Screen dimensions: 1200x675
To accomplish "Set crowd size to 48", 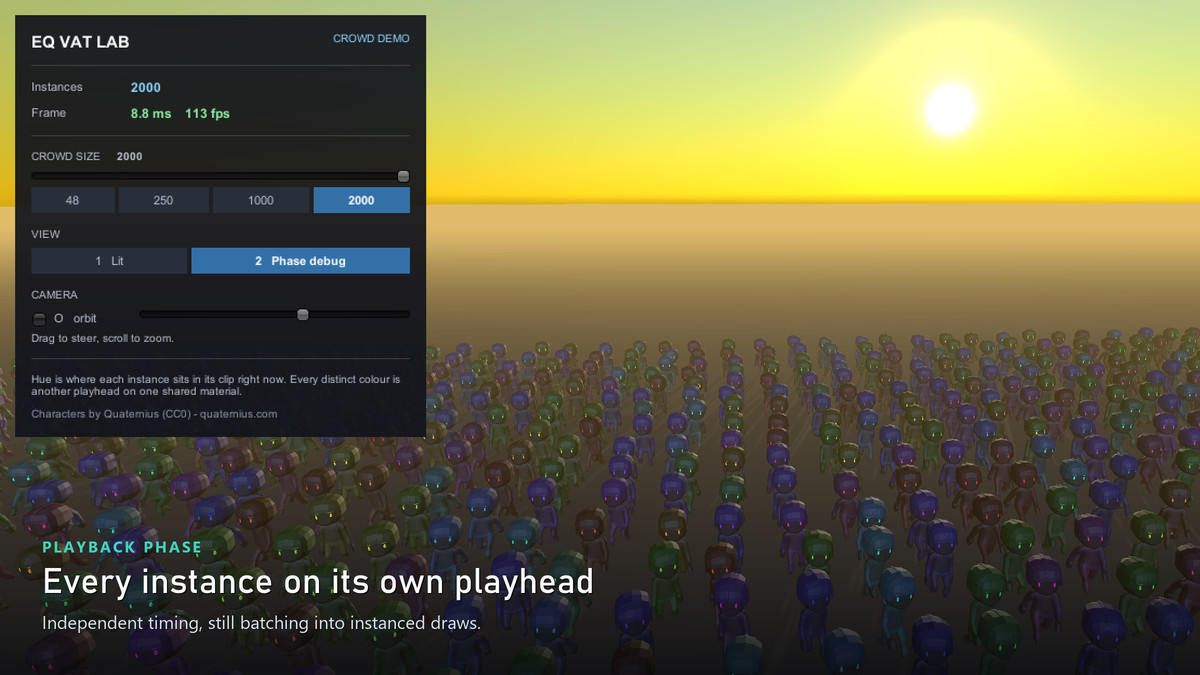I will click(x=73, y=200).
